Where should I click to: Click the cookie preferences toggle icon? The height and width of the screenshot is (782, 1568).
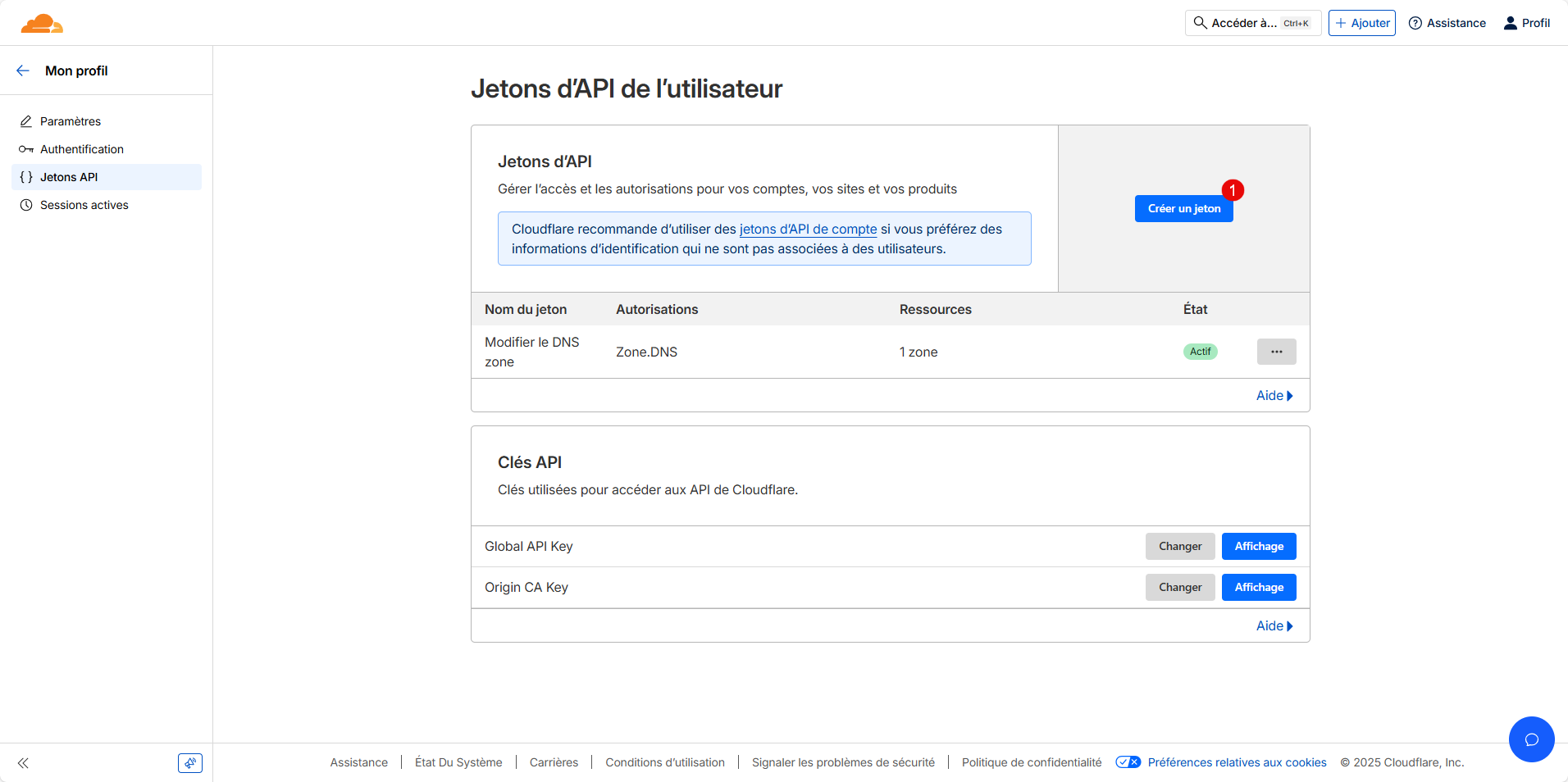coord(1128,762)
